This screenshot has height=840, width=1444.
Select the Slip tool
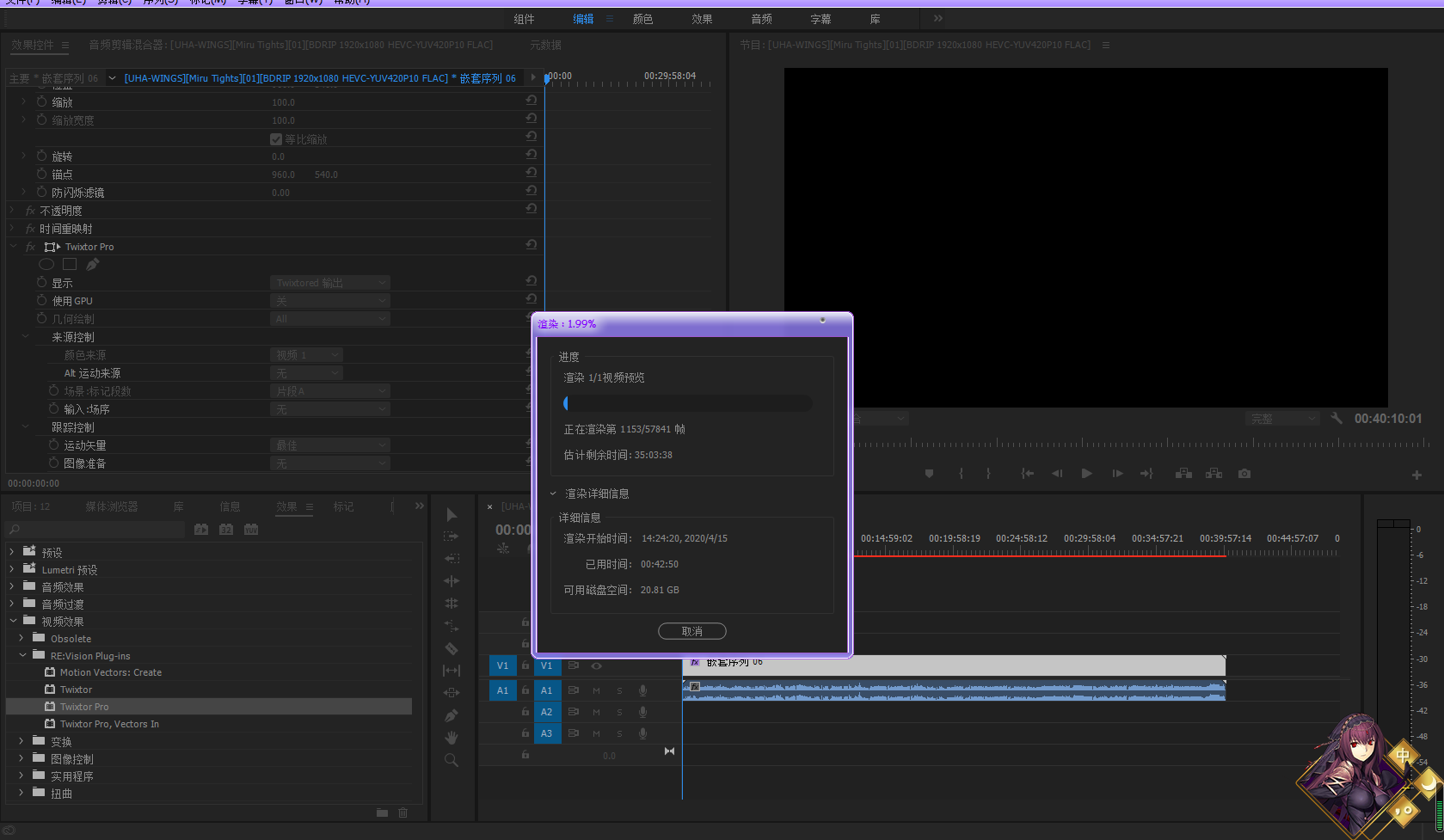point(452,671)
